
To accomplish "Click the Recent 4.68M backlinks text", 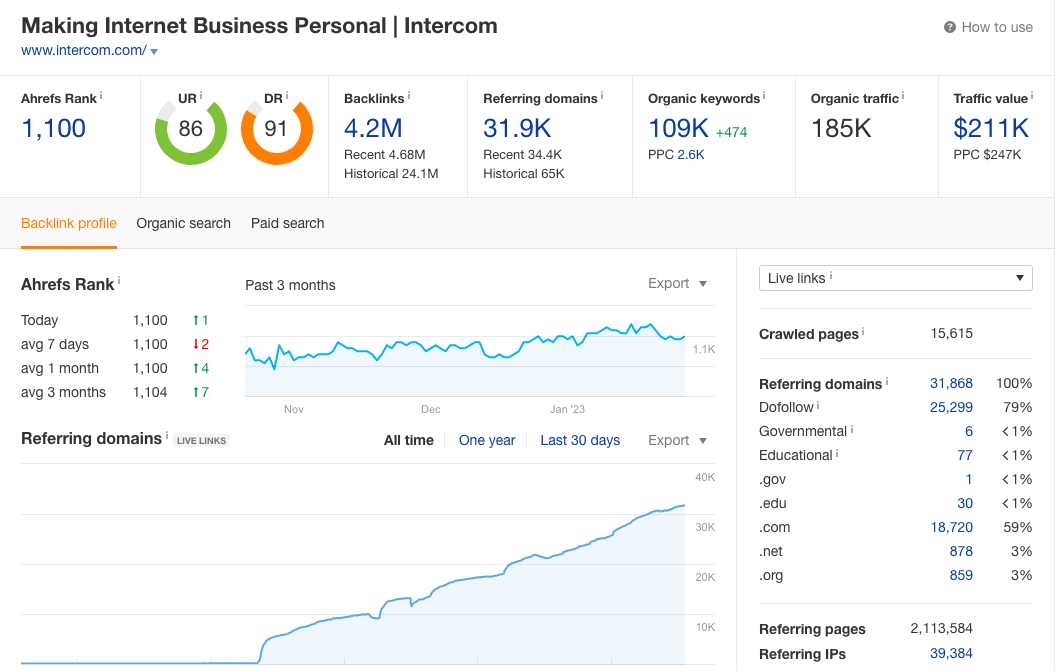I will [x=384, y=155].
